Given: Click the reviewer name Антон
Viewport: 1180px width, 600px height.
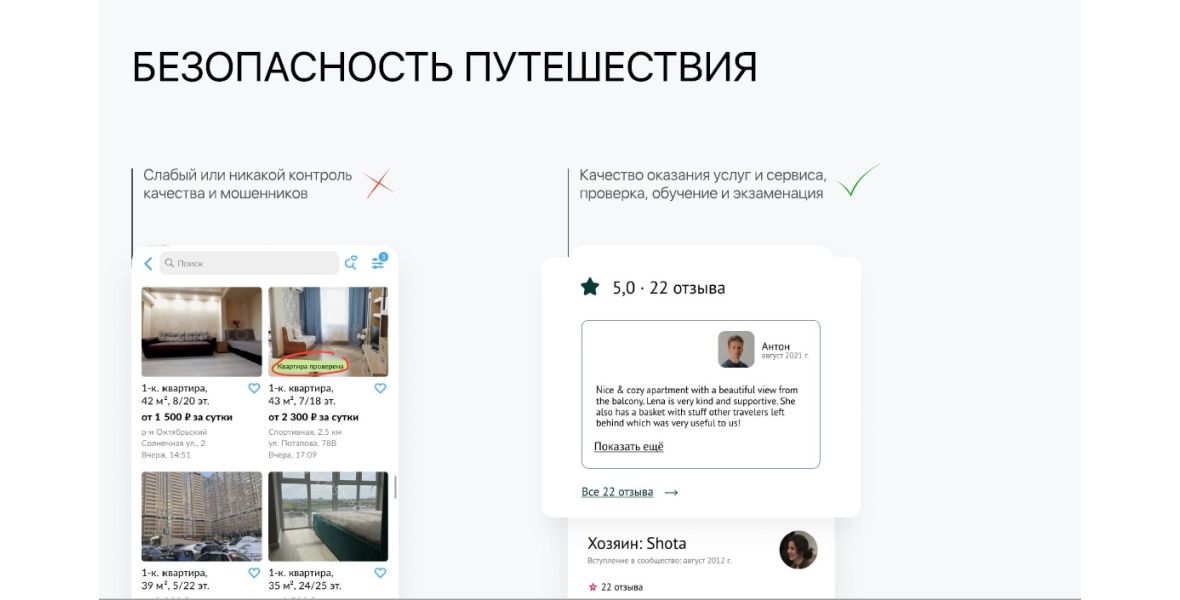Looking at the screenshot, I should coord(776,346).
